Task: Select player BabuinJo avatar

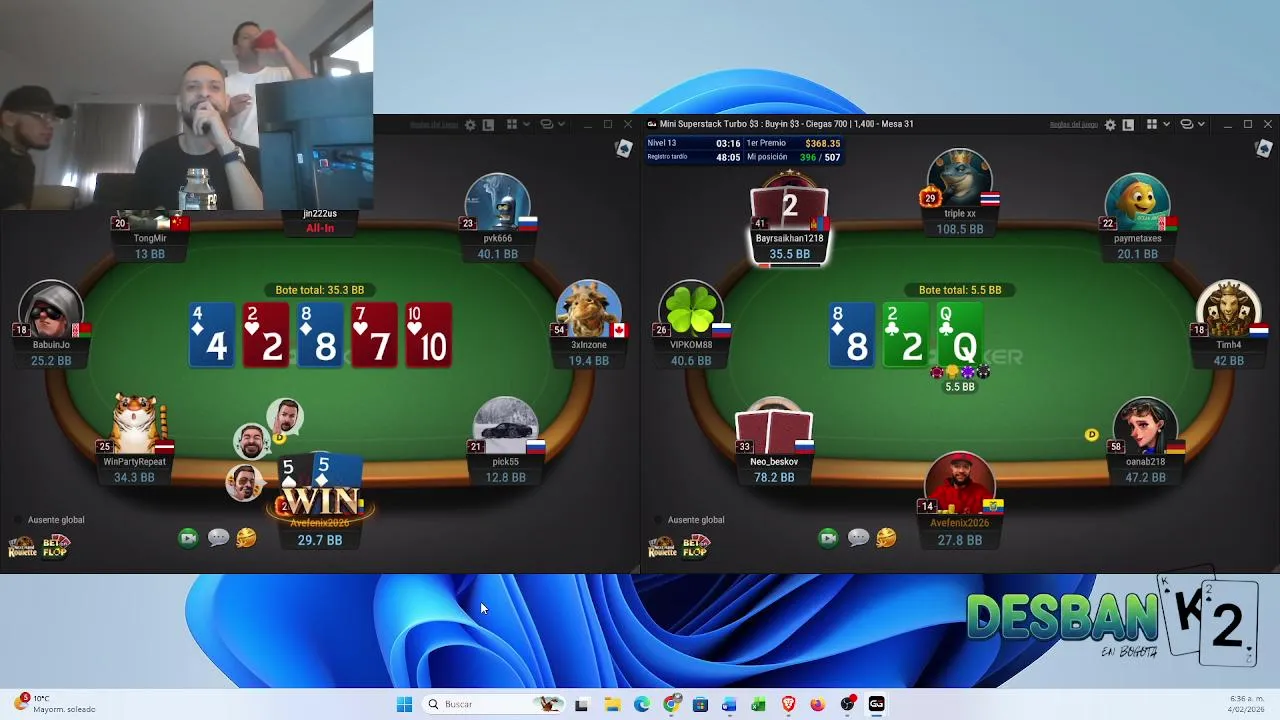Action: 51,310
